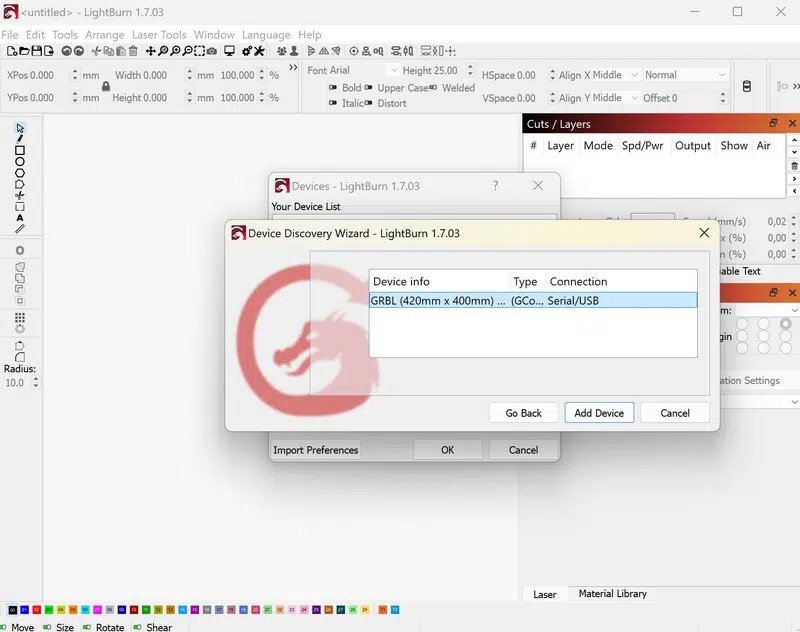This screenshot has width=800, height=632.
Task: Pick the black 00 layer color swatch
Action: point(13,610)
